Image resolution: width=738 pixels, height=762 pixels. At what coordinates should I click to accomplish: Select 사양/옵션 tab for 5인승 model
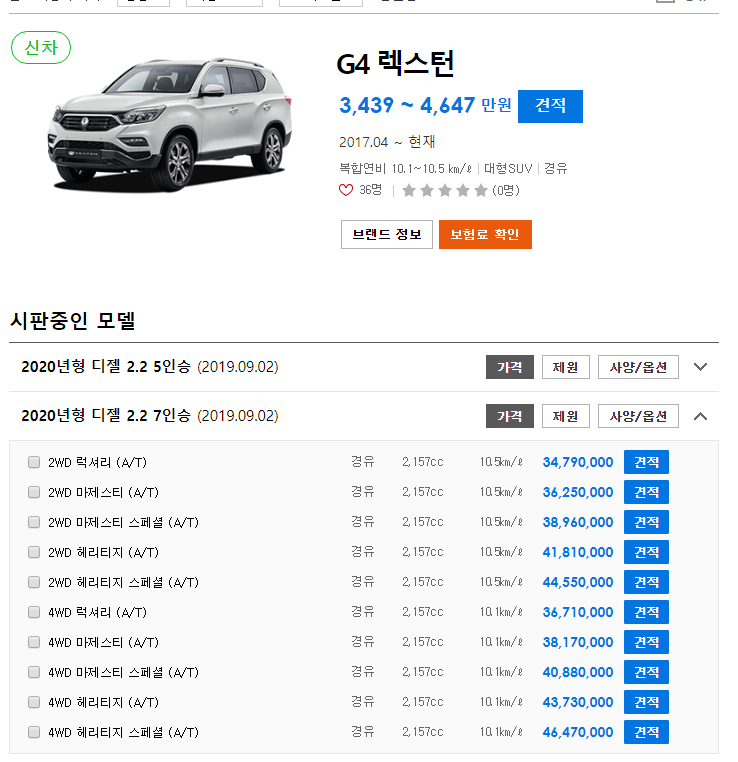638,367
